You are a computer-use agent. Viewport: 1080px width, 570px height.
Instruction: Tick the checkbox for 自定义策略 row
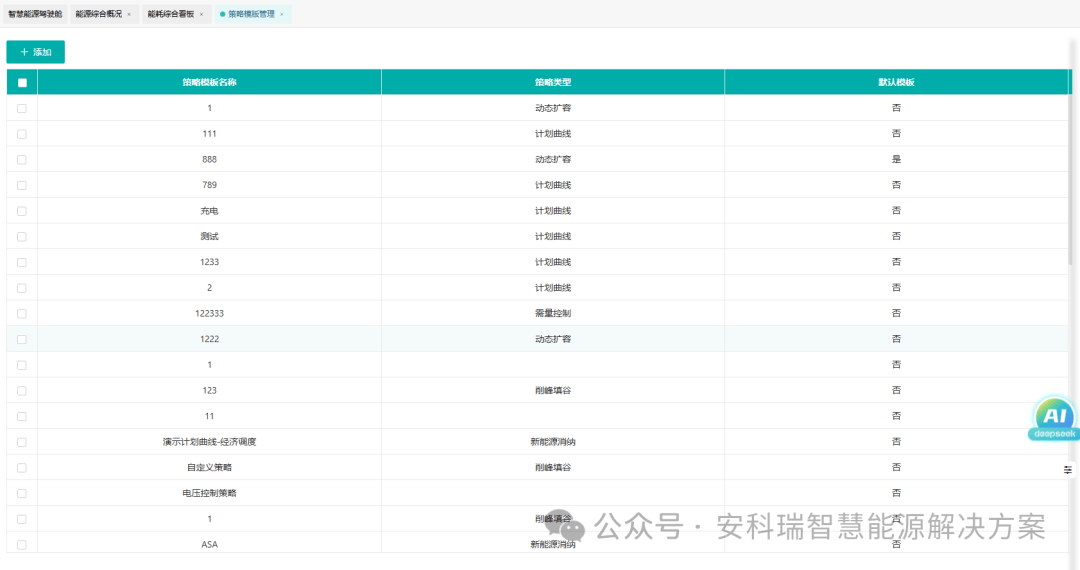click(x=22, y=468)
